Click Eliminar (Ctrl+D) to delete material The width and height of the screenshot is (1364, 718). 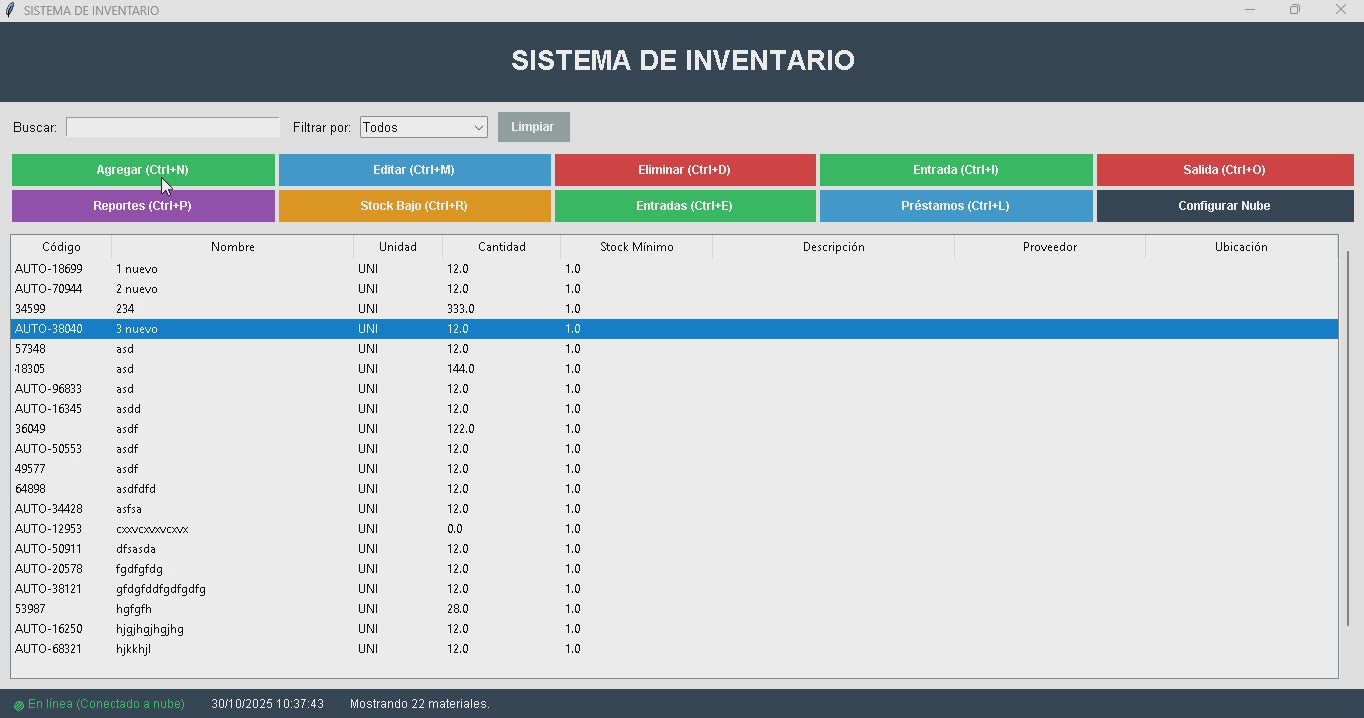coord(684,170)
